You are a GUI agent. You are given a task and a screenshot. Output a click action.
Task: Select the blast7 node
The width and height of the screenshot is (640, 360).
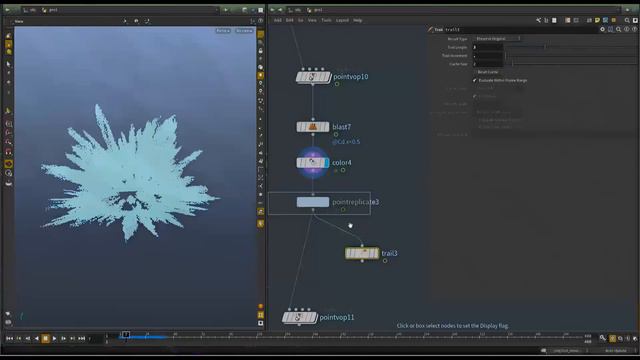coord(313,127)
